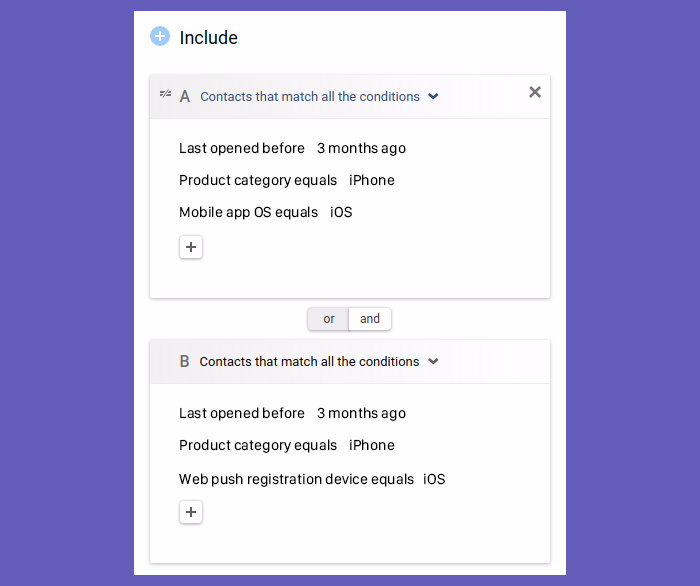700x586 pixels.
Task: Switch the group operator to 'or'
Action: click(x=329, y=319)
